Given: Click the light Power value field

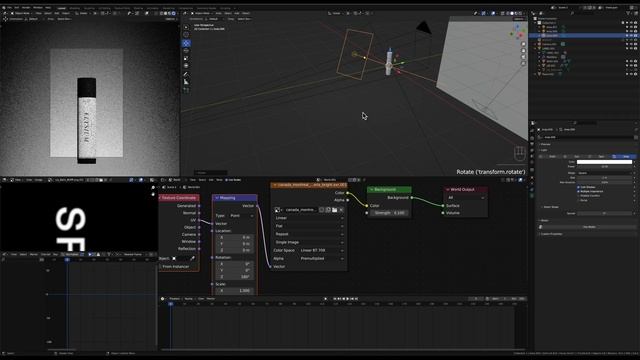Looking at the screenshot, I should tap(604, 167).
